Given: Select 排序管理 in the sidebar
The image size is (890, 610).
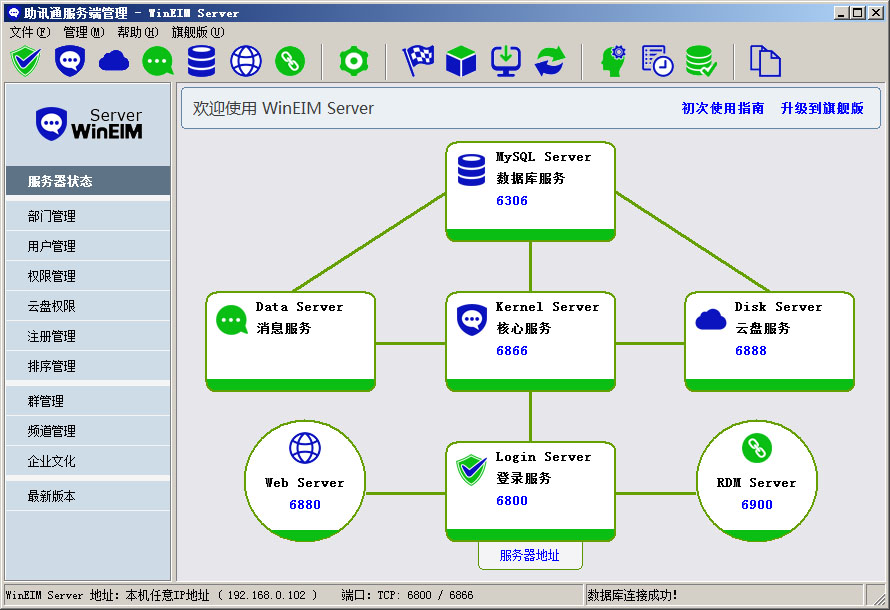Looking at the screenshot, I should [x=88, y=367].
